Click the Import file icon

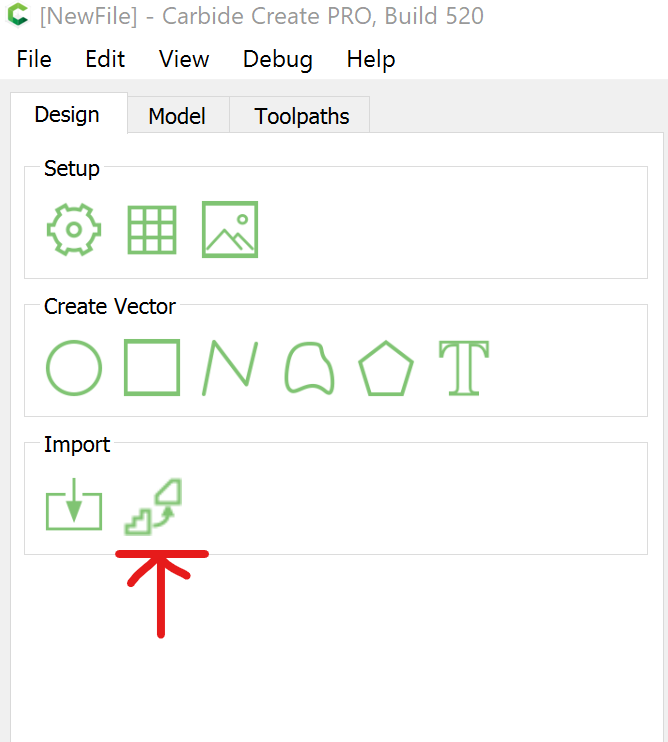point(74,507)
